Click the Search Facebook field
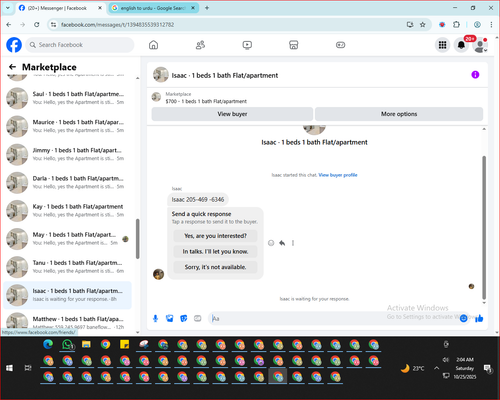This screenshot has height=400, width=500. [80, 45]
